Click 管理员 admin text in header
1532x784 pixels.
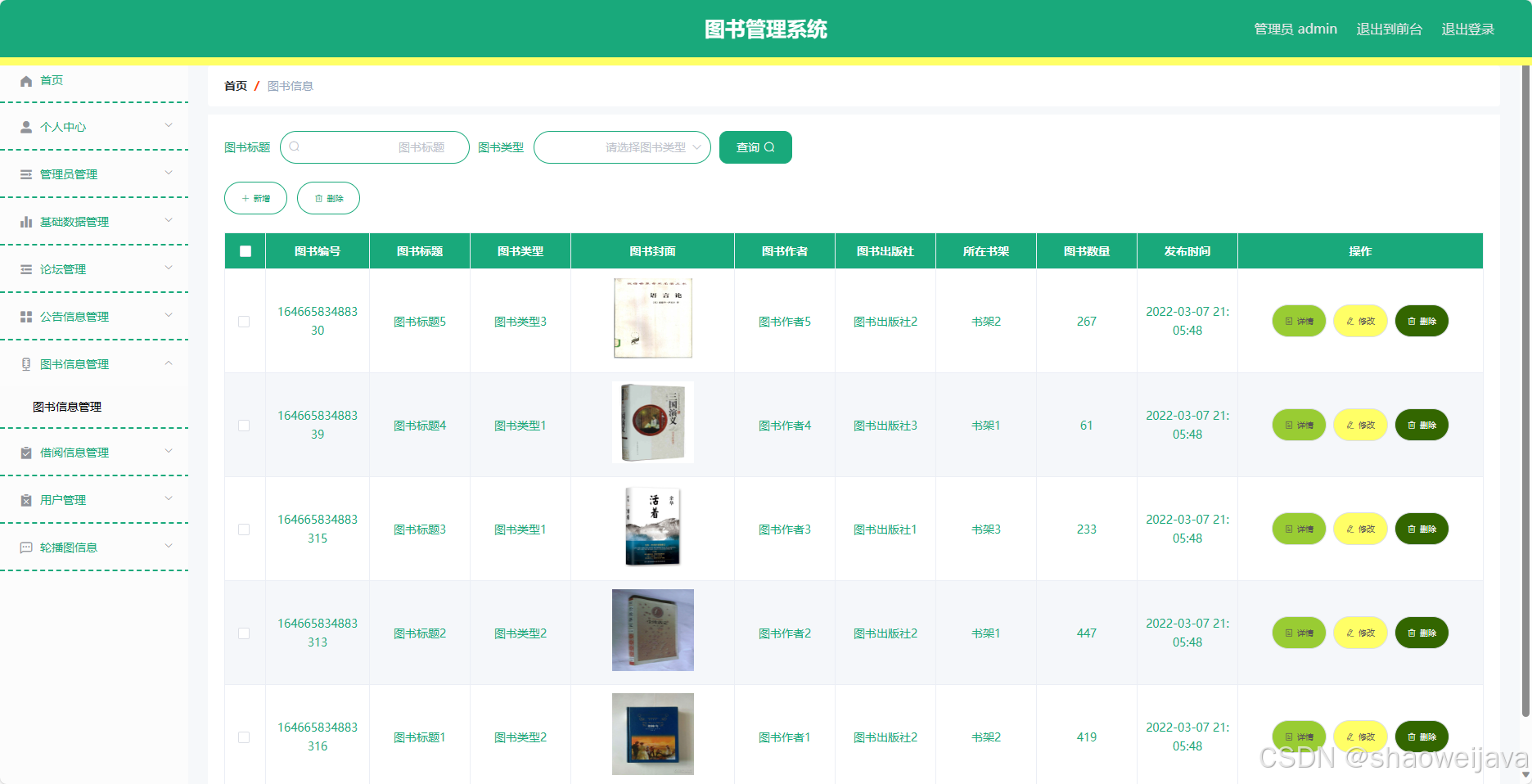[1295, 29]
